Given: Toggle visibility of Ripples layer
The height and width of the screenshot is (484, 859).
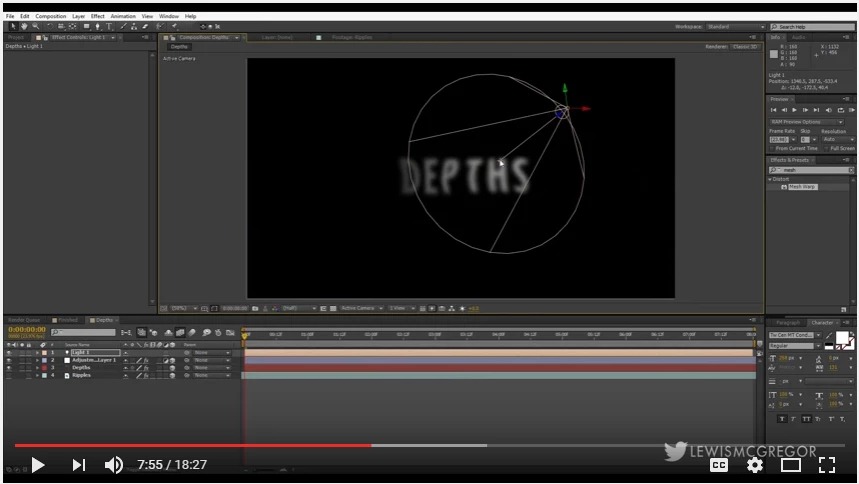Looking at the screenshot, I should [x=9, y=375].
